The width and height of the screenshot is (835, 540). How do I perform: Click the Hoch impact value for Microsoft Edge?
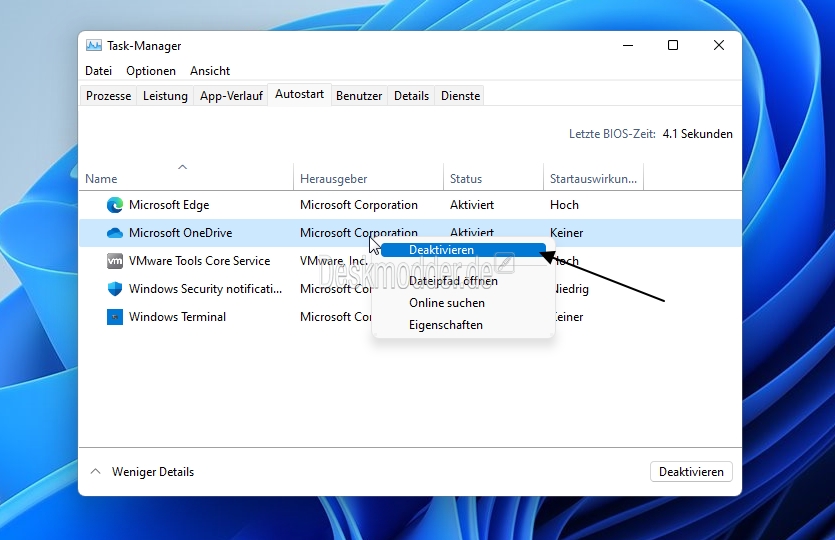pyautogui.click(x=564, y=205)
